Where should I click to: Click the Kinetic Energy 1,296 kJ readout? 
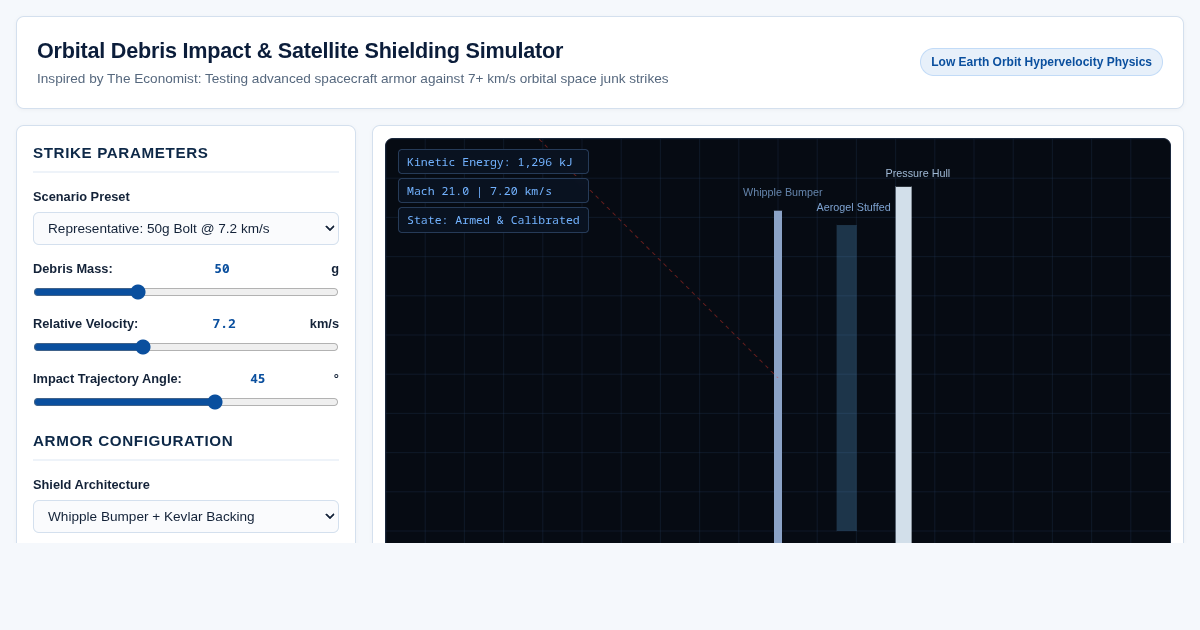[493, 162]
